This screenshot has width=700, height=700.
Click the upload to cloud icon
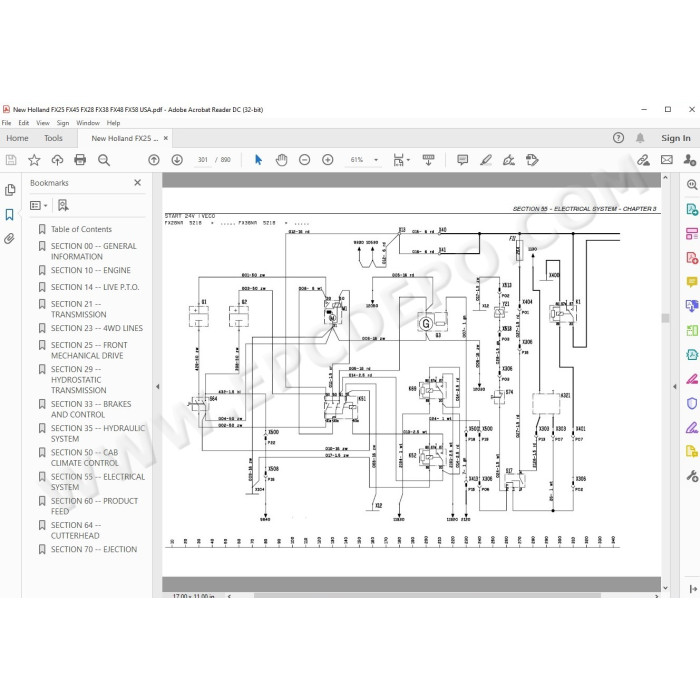coord(57,160)
